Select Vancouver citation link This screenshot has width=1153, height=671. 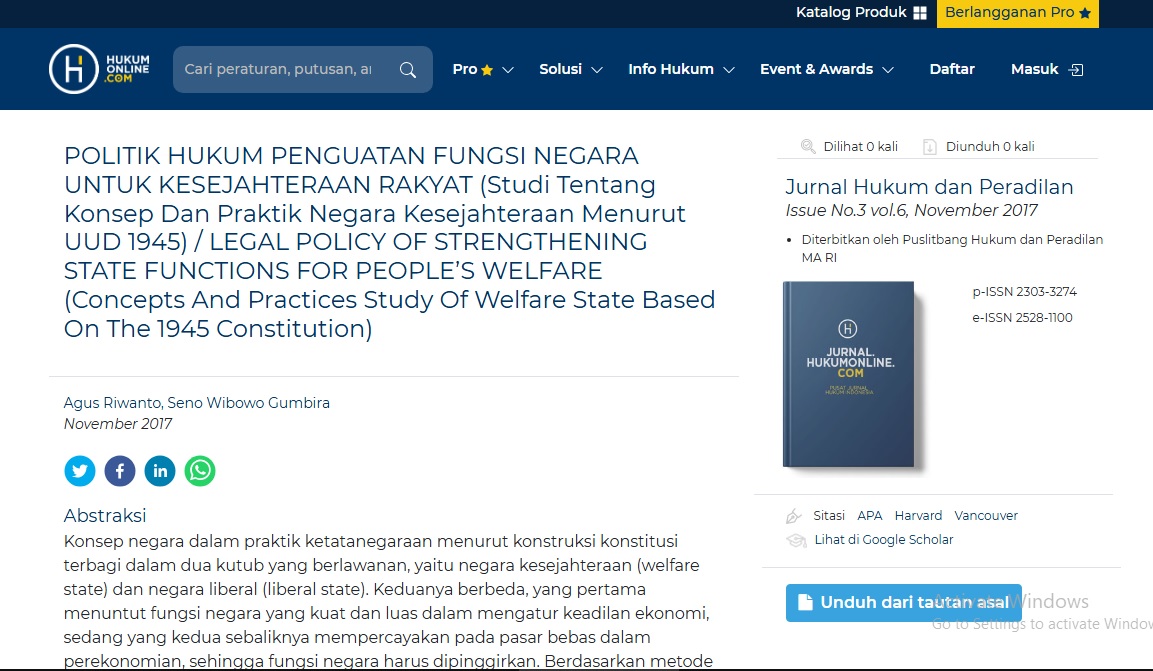[986, 516]
